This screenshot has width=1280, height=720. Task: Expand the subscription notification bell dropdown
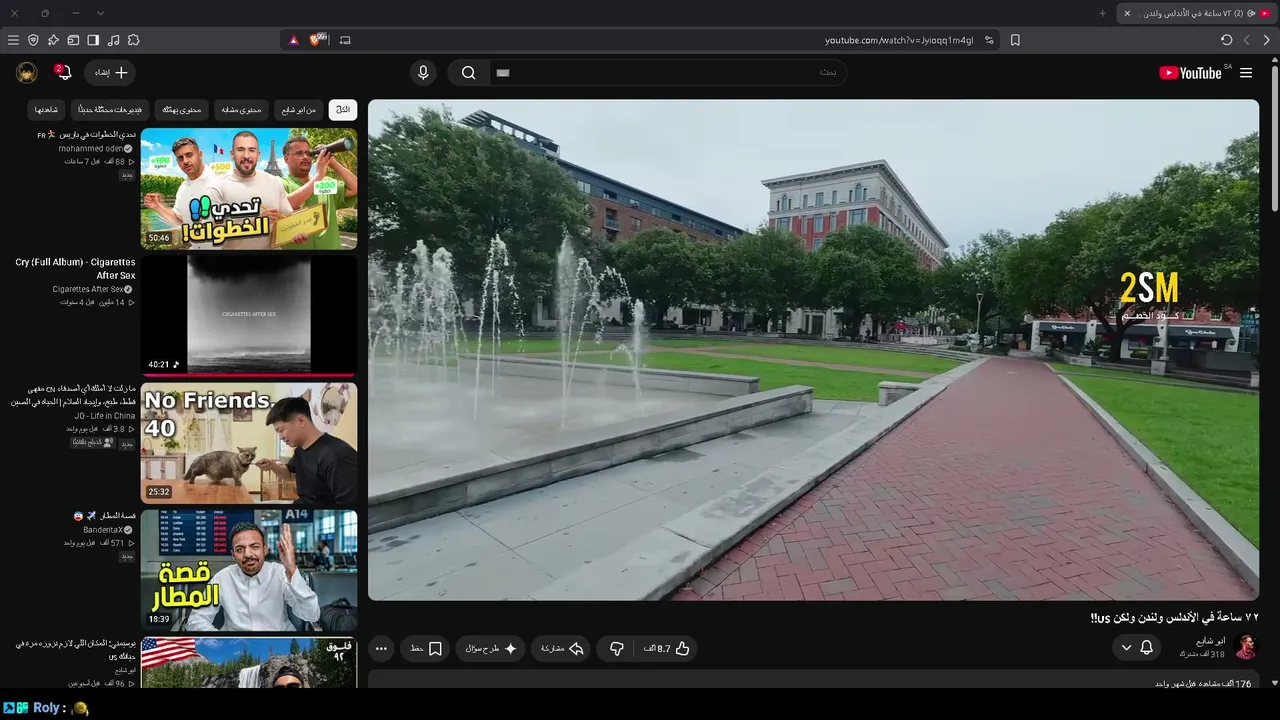1137,648
